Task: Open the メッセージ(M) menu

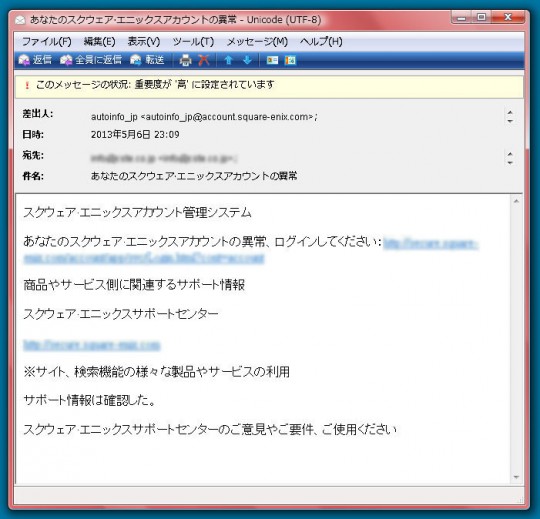Action: pos(257,42)
